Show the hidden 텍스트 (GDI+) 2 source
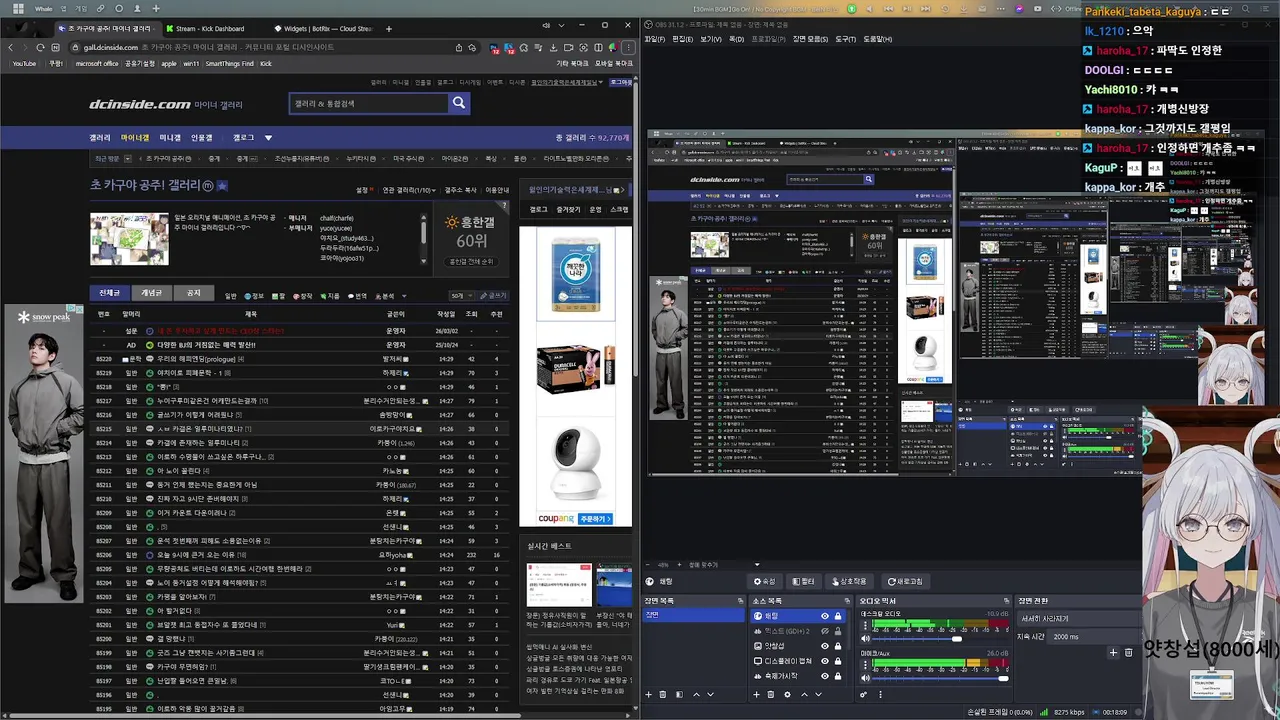 tap(825, 631)
